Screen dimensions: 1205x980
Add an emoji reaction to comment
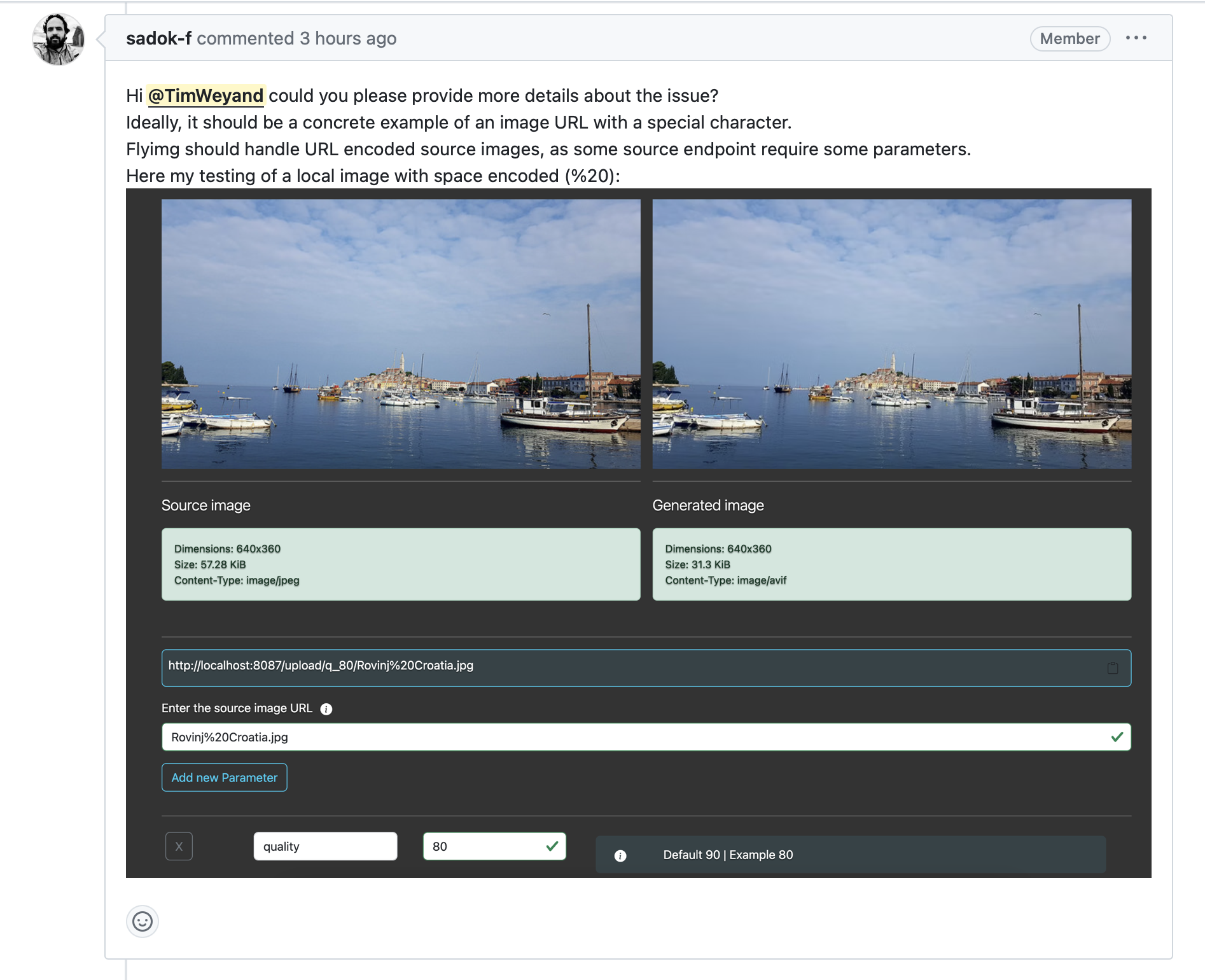click(143, 921)
